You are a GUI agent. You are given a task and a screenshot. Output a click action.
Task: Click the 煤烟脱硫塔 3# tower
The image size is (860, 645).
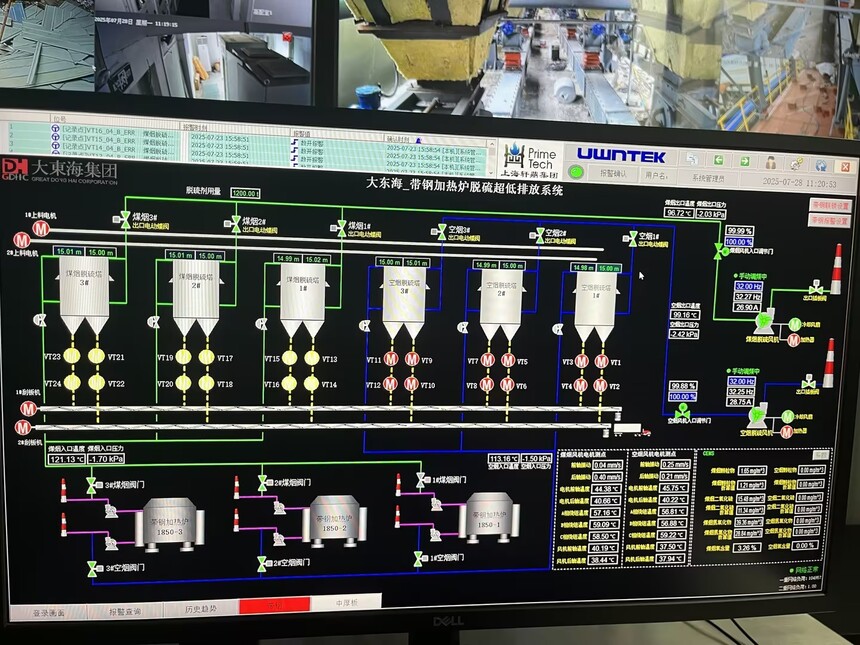[x=85, y=292]
